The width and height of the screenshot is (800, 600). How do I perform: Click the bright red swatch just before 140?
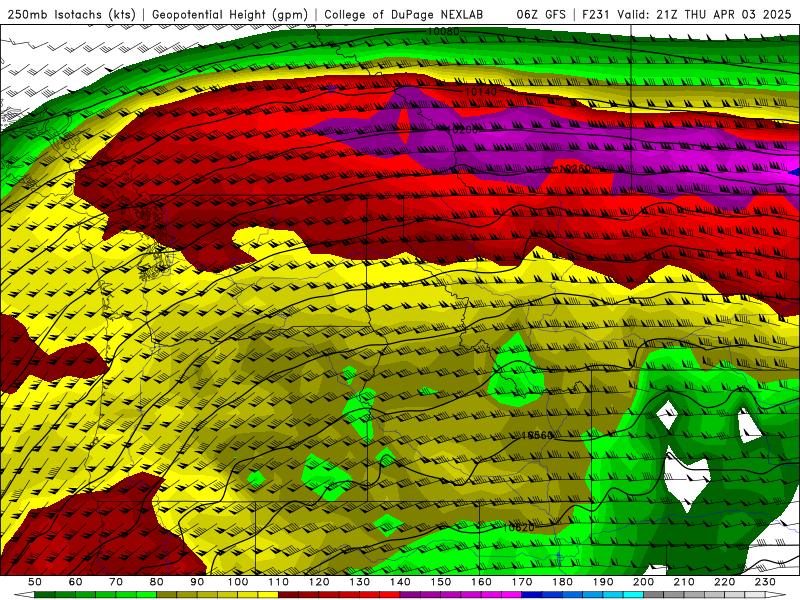[390, 594]
